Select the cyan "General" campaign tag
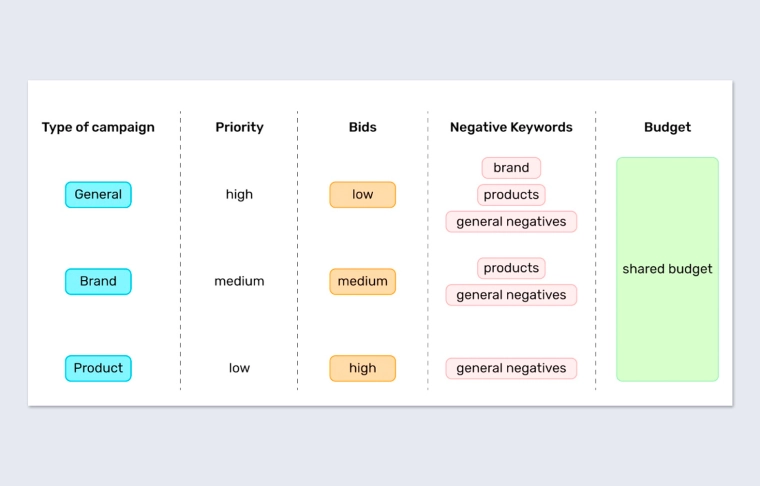The height and width of the screenshot is (486, 760). (x=98, y=195)
